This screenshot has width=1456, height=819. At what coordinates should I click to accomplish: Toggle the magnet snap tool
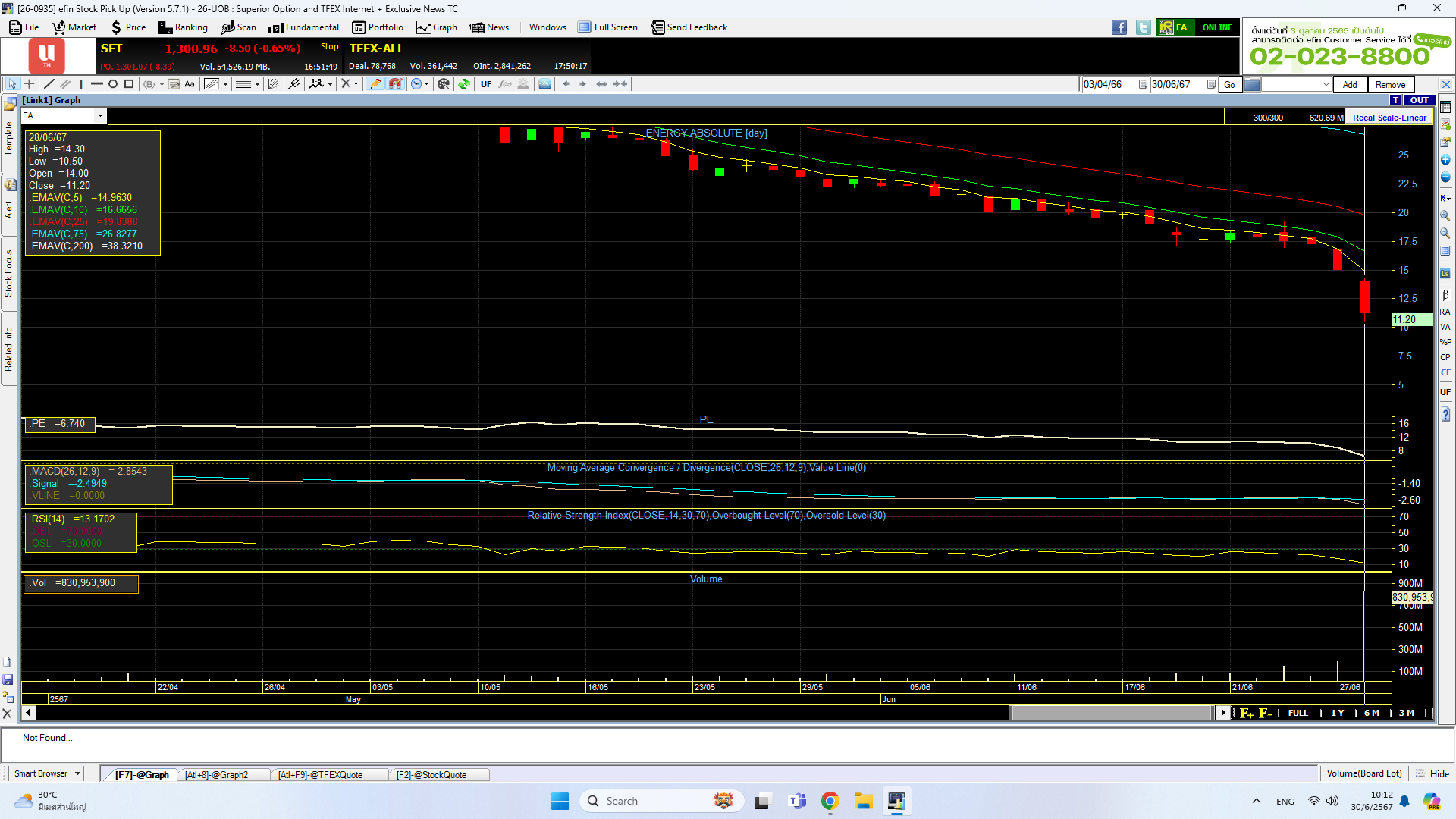tap(395, 84)
